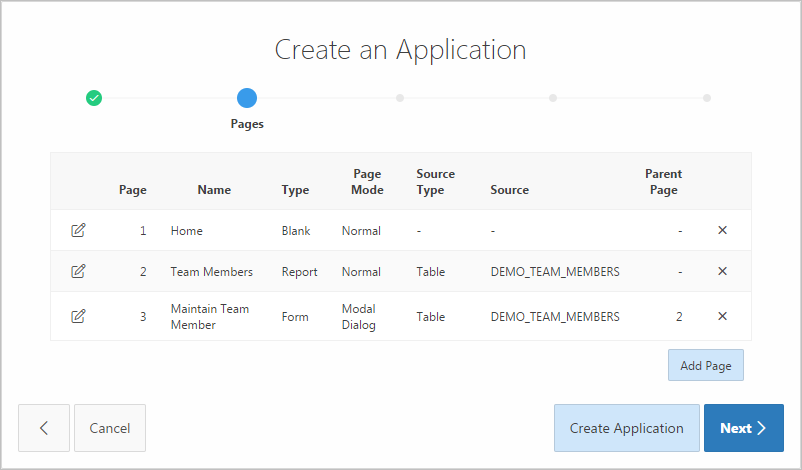This screenshot has height=470, width=802.
Task: Remove the Home page from list
Action: [722, 231]
